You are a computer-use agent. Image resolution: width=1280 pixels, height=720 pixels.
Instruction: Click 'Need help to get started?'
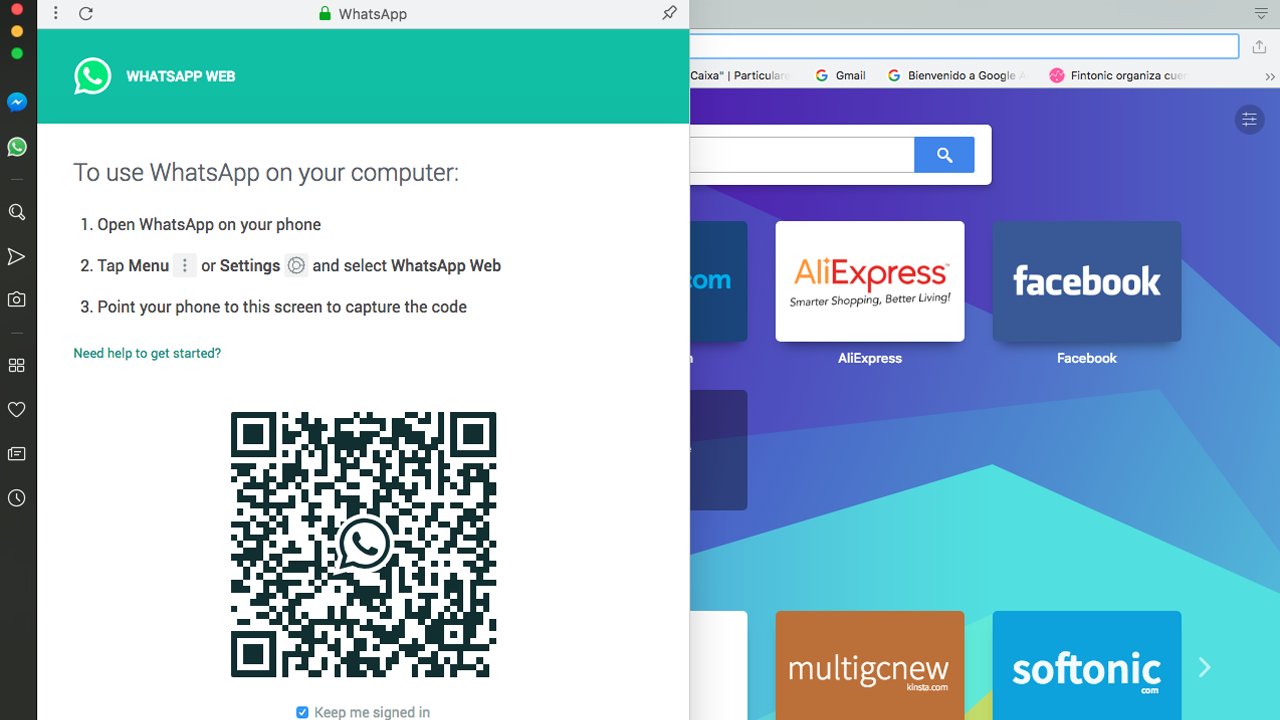coord(146,353)
